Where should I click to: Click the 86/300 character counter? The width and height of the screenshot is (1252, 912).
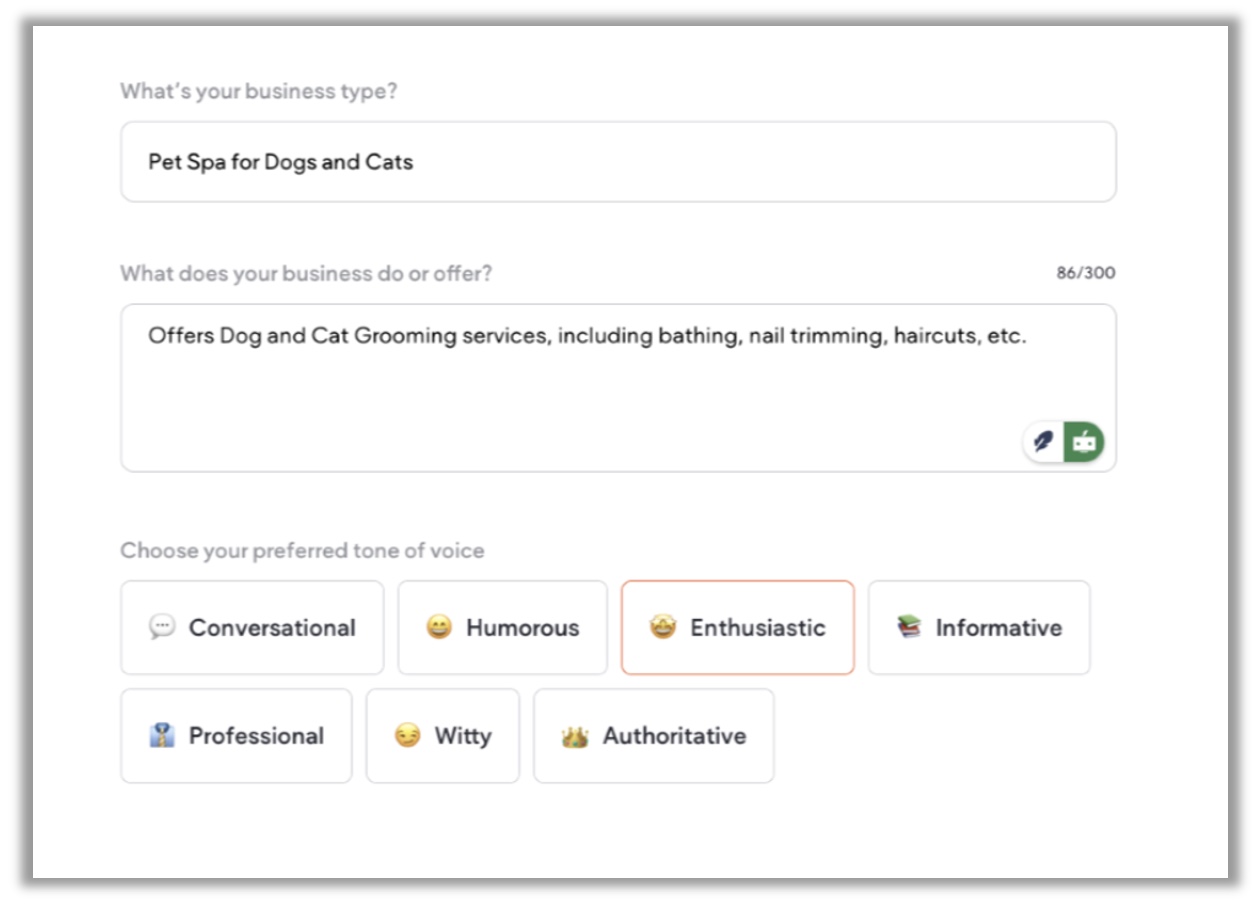click(x=1085, y=273)
